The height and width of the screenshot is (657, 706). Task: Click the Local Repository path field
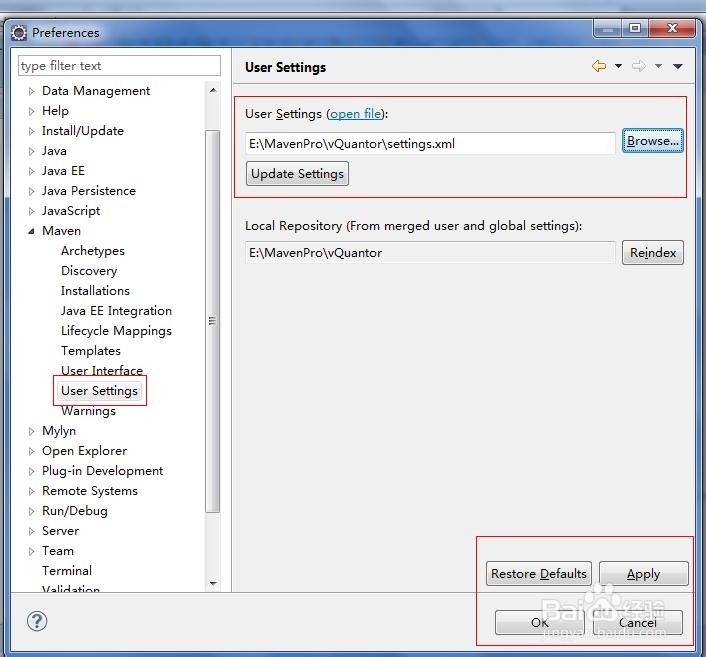click(430, 253)
